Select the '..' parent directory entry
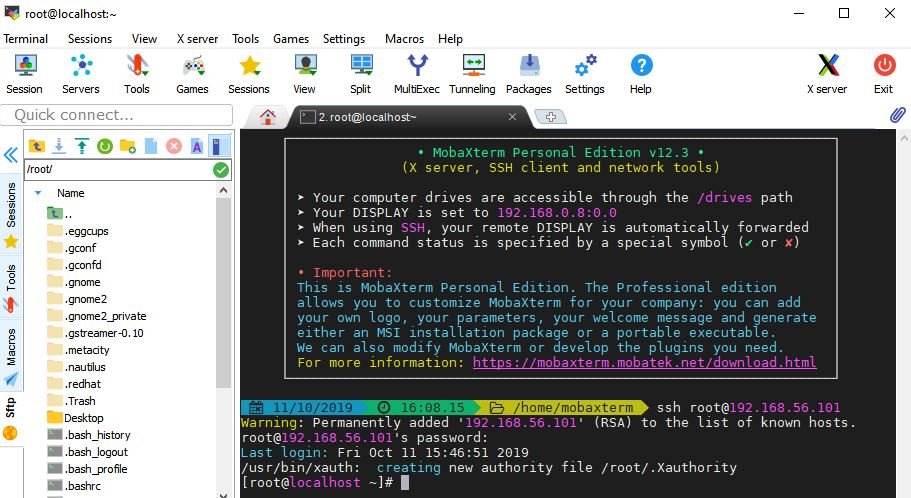The width and height of the screenshot is (911, 498). (x=60, y=214)
